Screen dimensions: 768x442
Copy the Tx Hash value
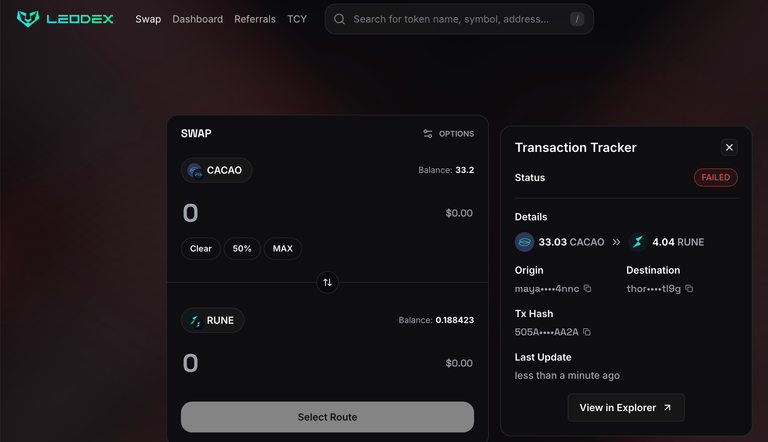click(587, 332)
